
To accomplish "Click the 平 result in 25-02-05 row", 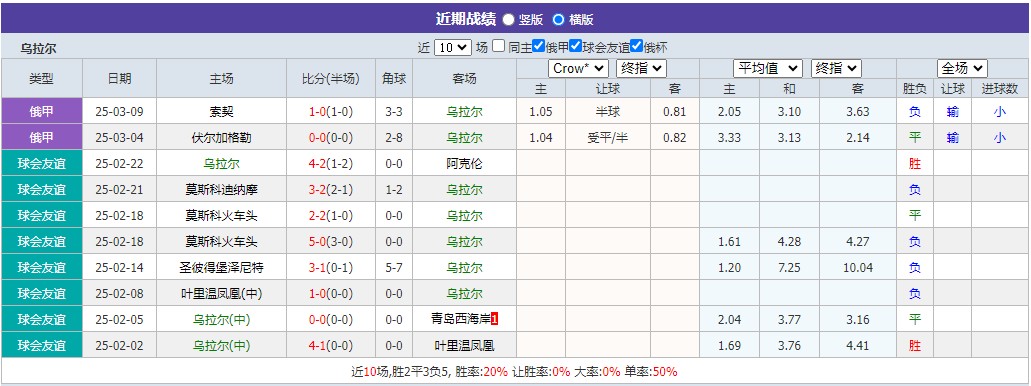I will [x=915, y=320].
